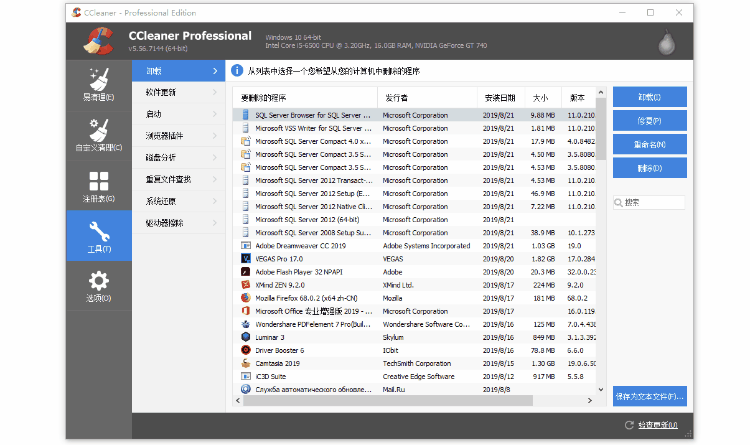Click the search magnifier icon

(x=618, y=203)
